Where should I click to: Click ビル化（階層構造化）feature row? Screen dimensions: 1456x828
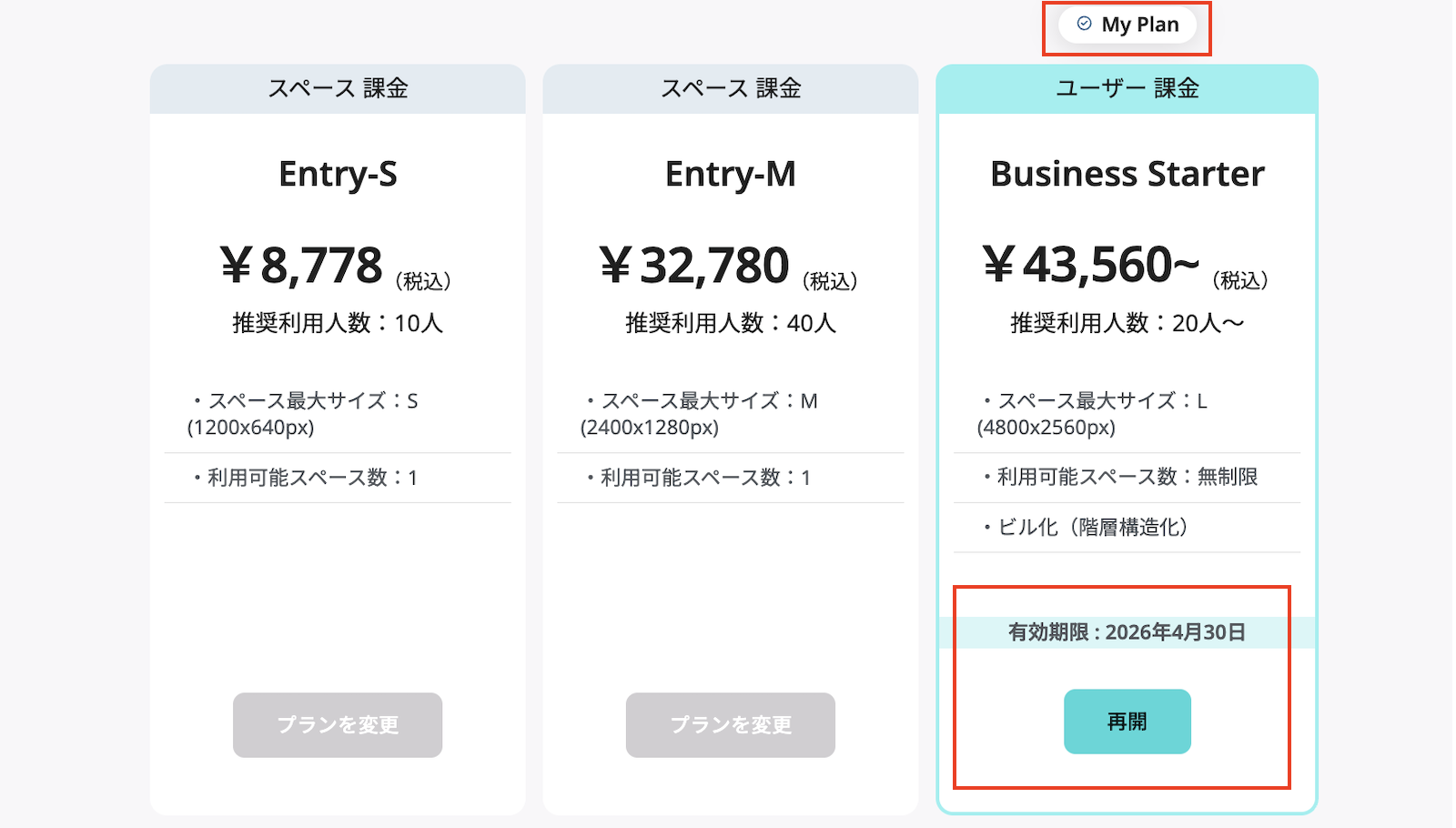click(1085, 528)
